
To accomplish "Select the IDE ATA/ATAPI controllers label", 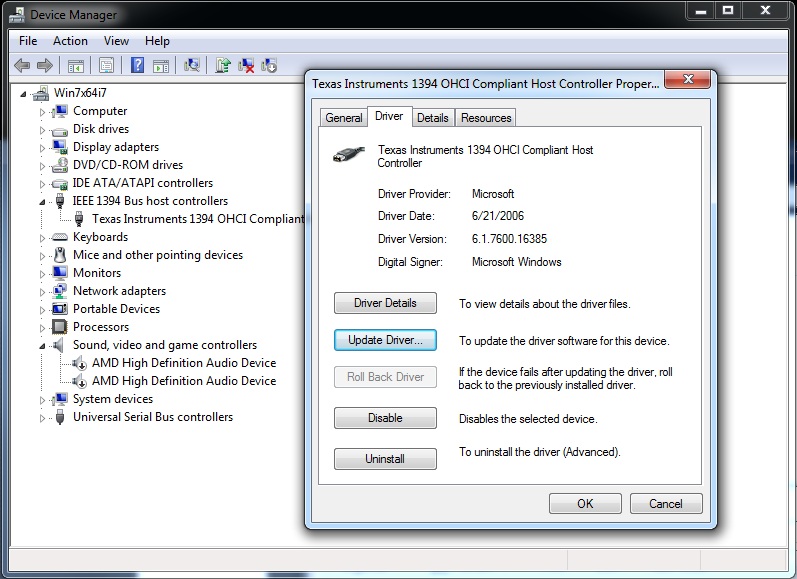I will click(x=142, y=183).
